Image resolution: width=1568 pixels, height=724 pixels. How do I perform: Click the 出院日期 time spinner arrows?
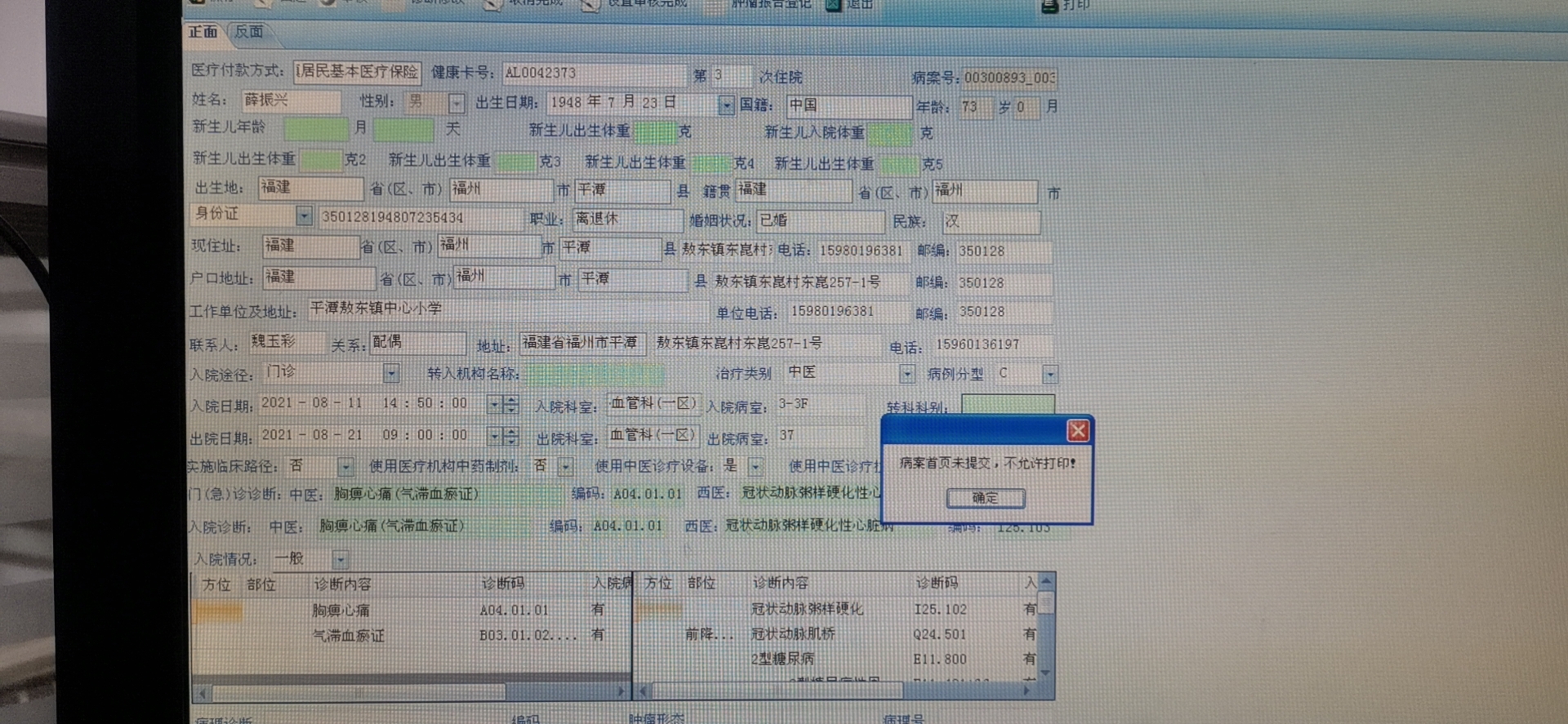click(x=511, y=436)
